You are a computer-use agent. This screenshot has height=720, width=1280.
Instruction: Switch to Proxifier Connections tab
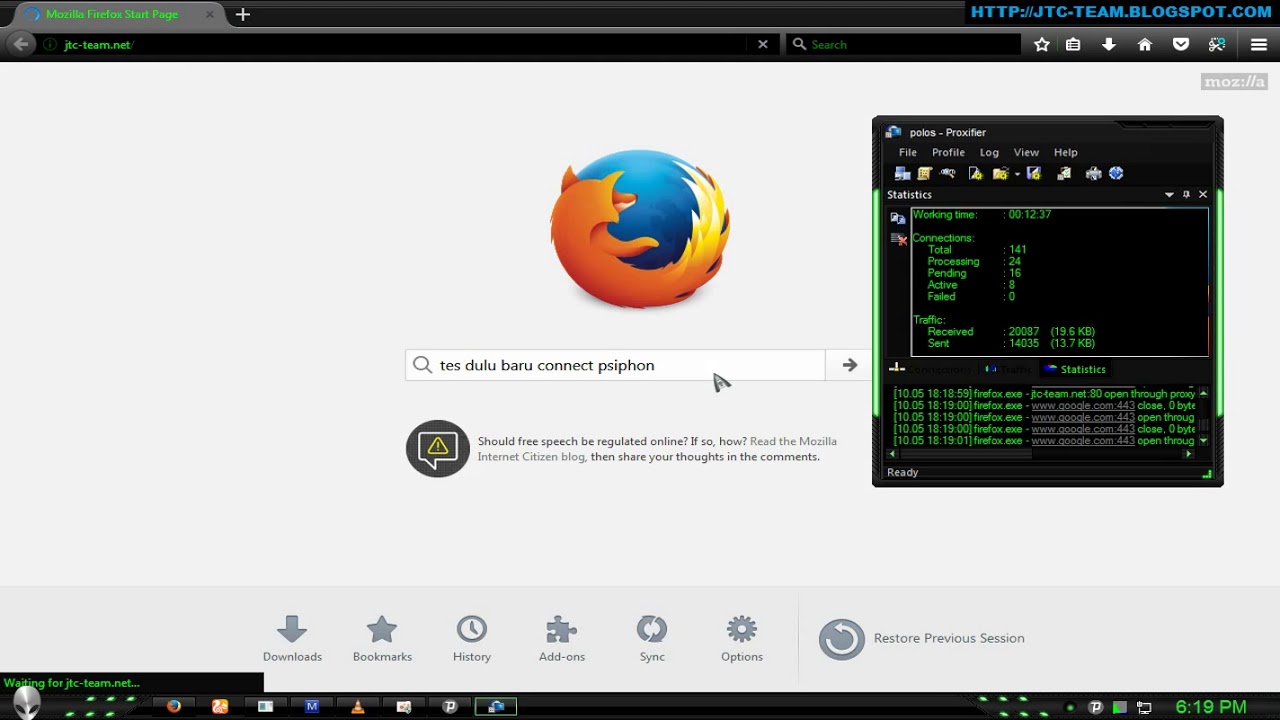pyautogui.click(x=930, y=369)
